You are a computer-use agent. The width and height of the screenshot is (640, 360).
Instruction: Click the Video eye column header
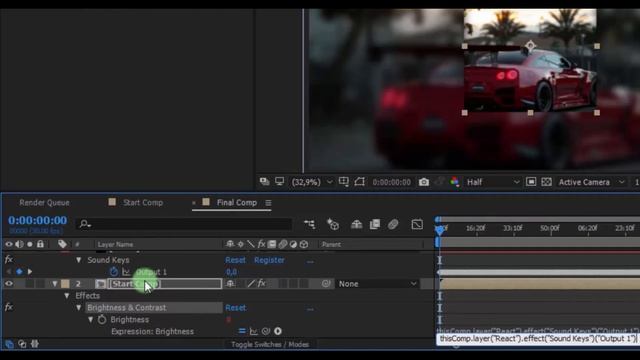point(9,244)
